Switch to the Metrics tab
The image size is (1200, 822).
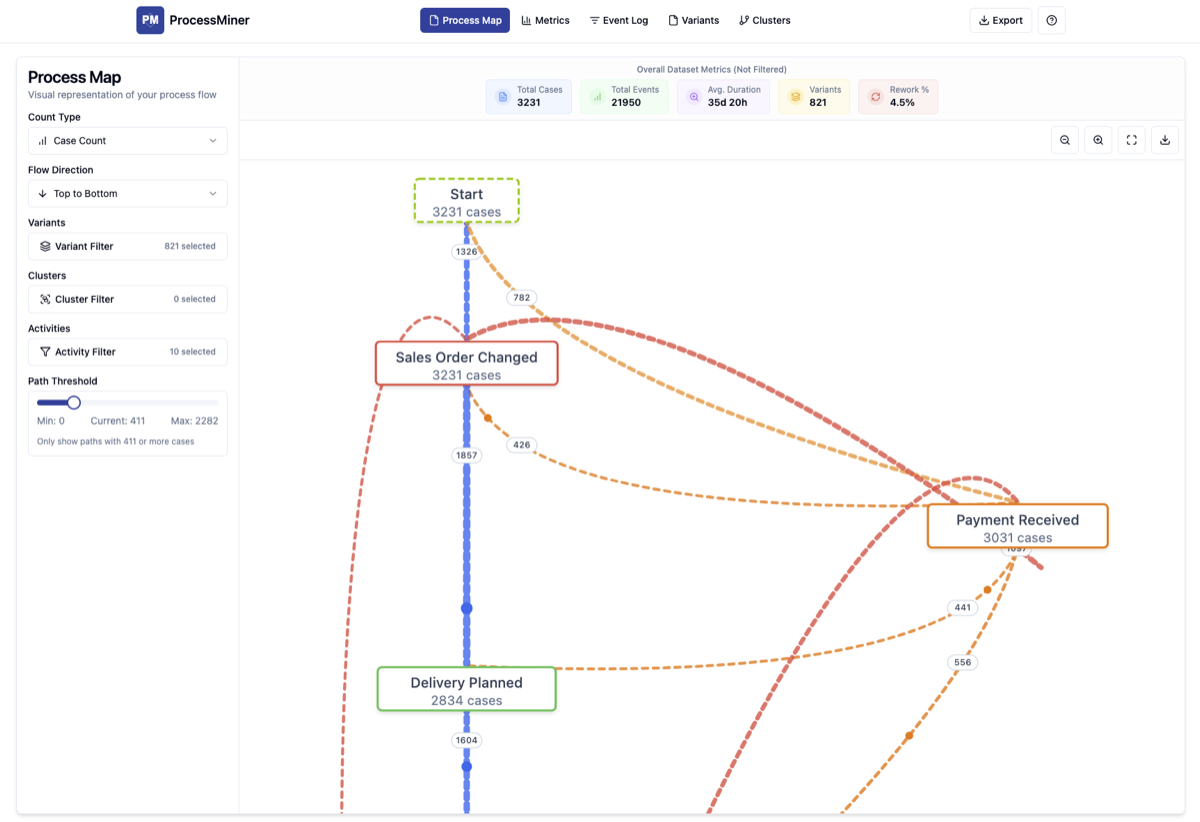545,20
